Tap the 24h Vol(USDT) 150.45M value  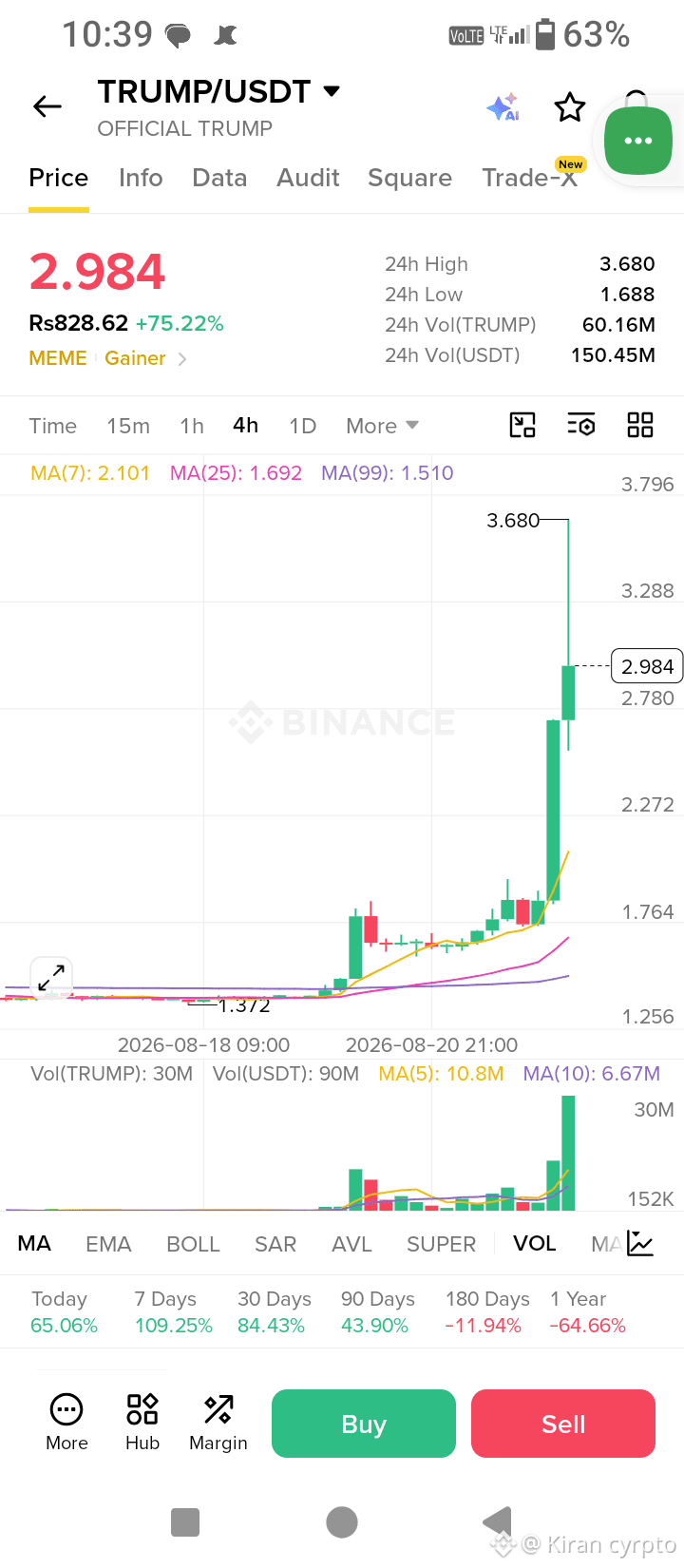tap(613, 355)
